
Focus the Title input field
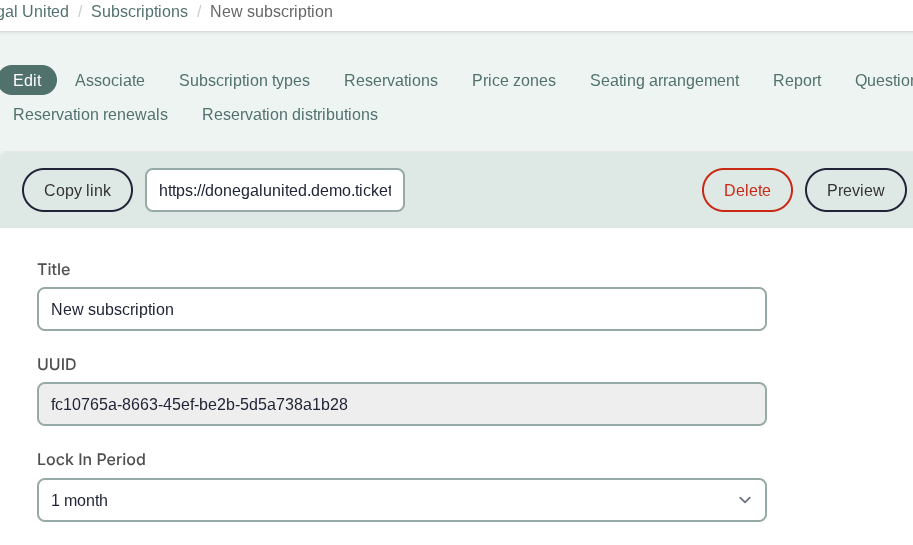[401, 309]
